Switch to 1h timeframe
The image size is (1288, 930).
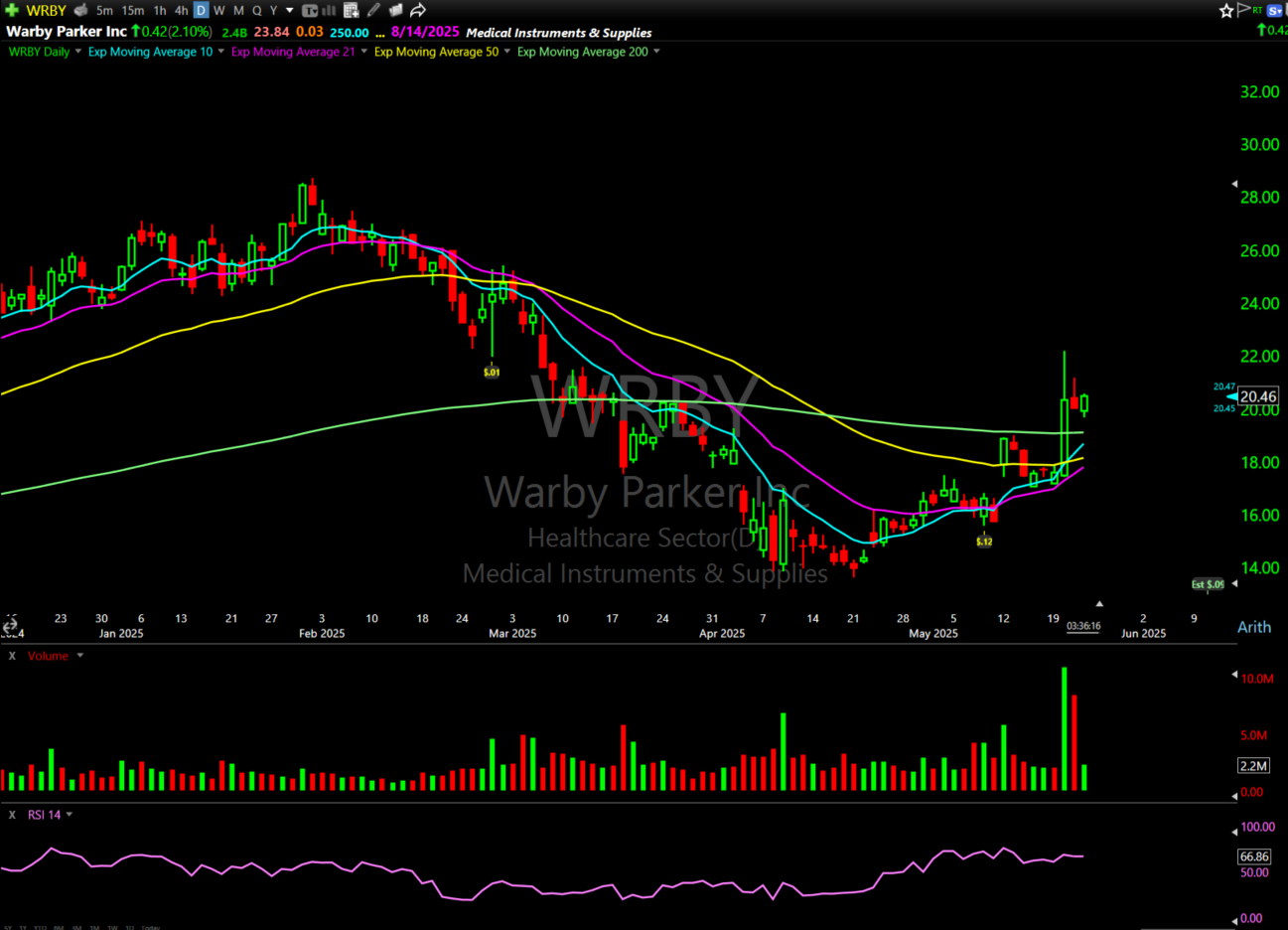[160, 10]
